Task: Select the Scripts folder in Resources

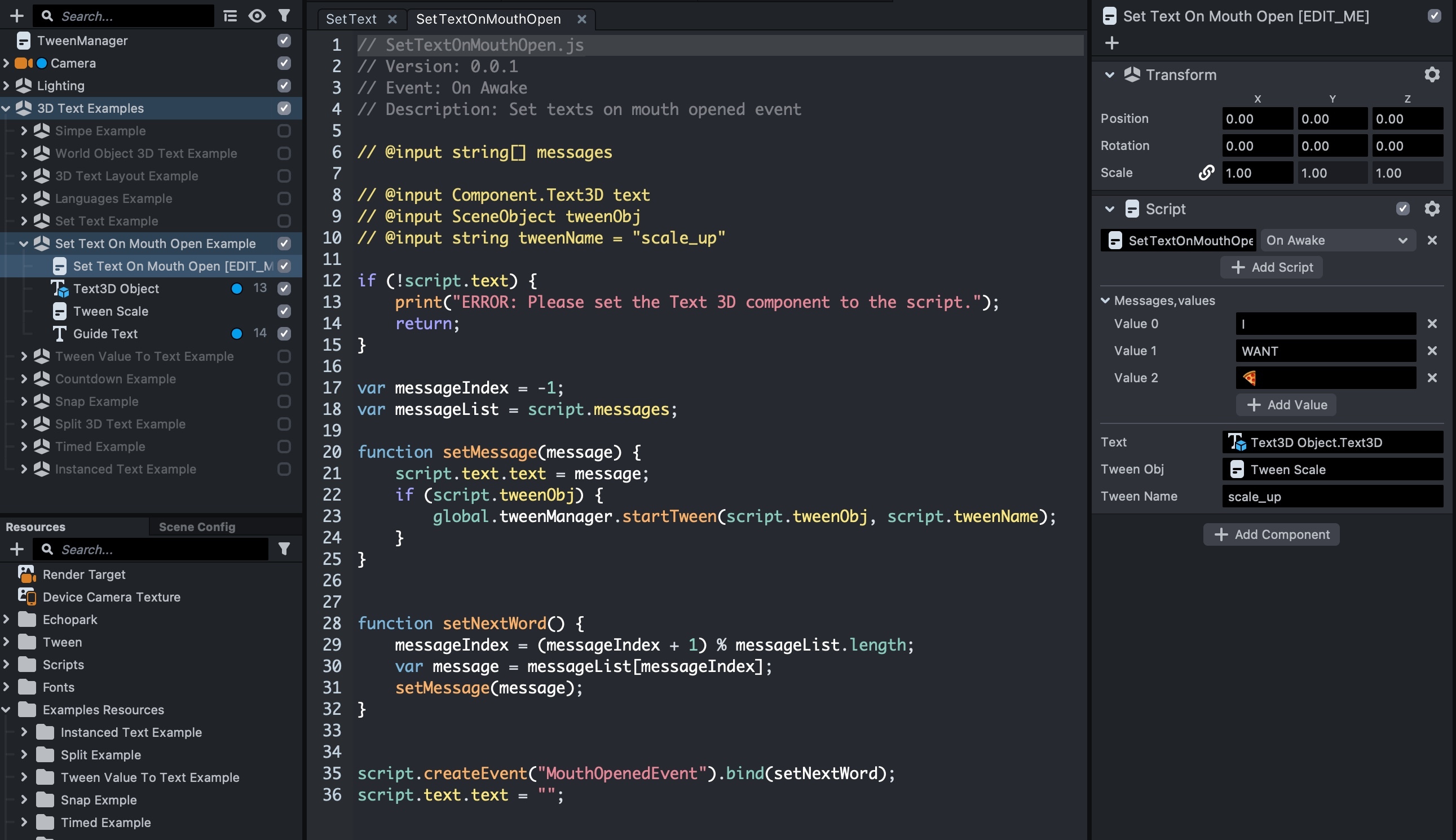Action: point(63,665)
